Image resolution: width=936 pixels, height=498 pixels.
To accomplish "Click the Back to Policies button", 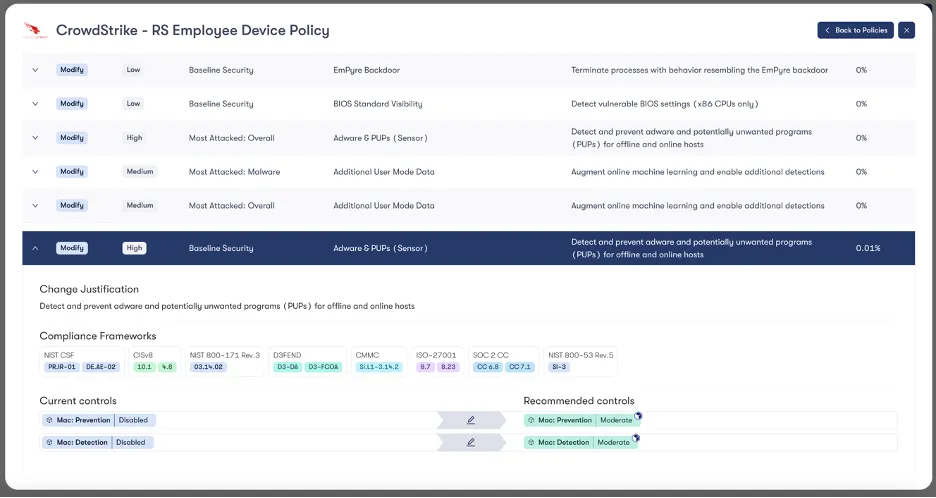I will pos(855,30).
